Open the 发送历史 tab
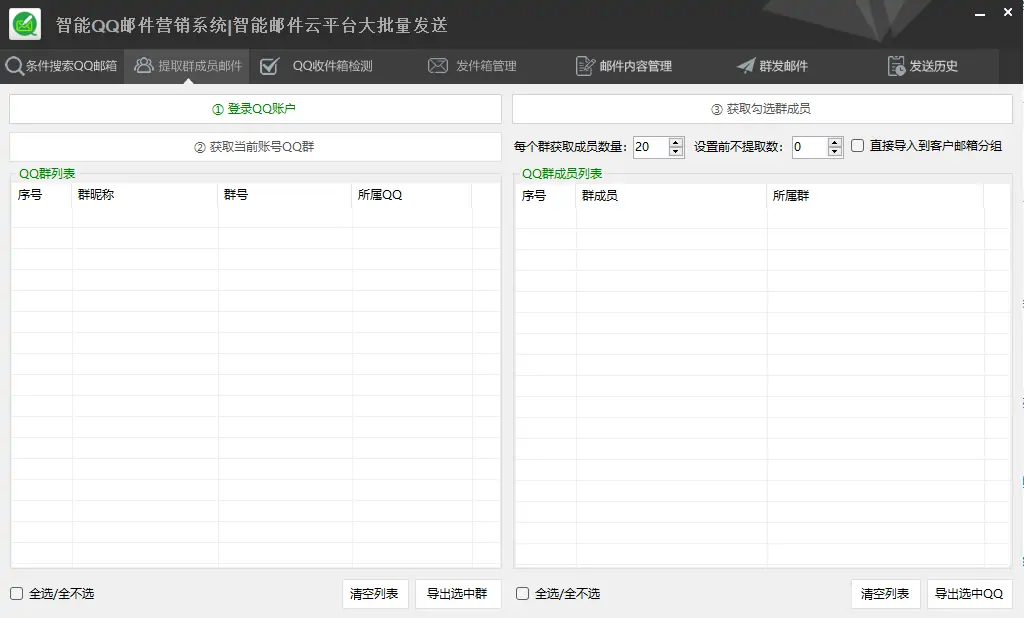This screenshot has width=1024, height=618. pyautogui.click(x=923, y=66)
